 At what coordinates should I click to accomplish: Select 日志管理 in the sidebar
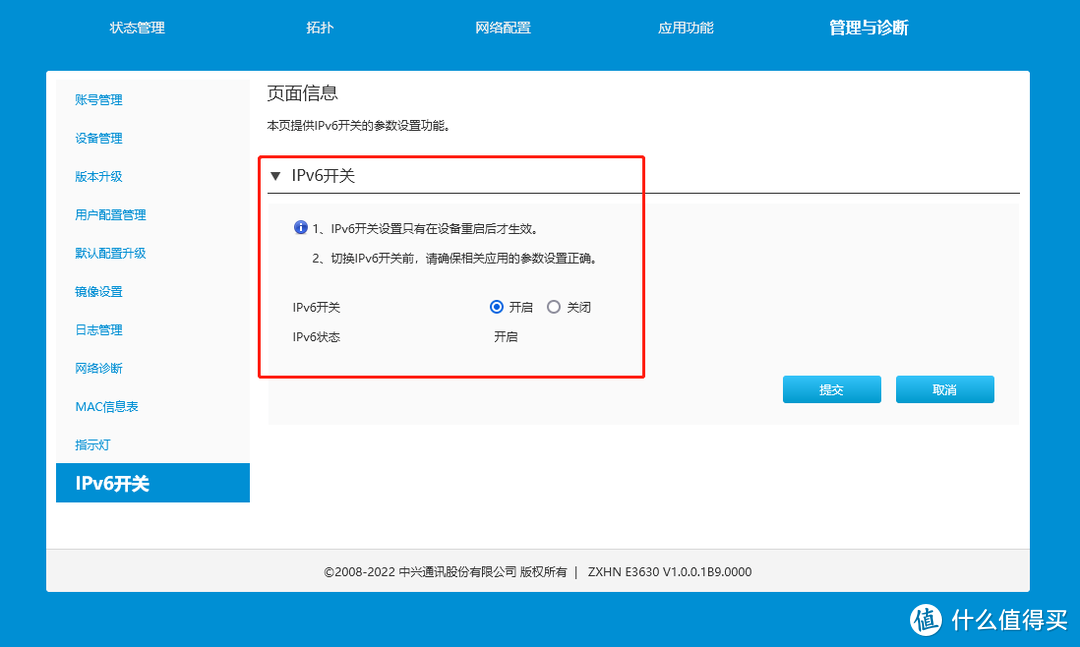pyautogui.click(x=98, y=329)
